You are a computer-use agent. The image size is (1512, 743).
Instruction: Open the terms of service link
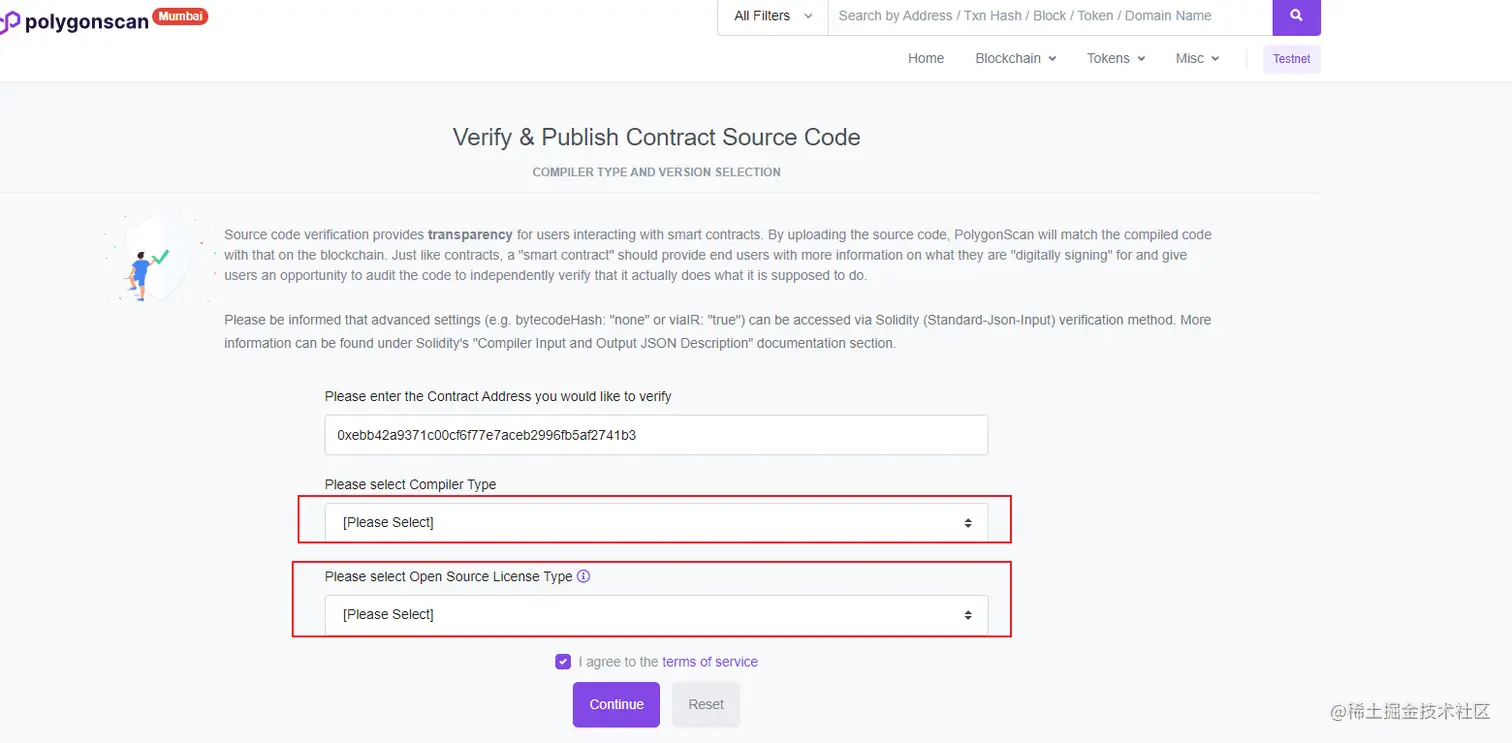709,662
